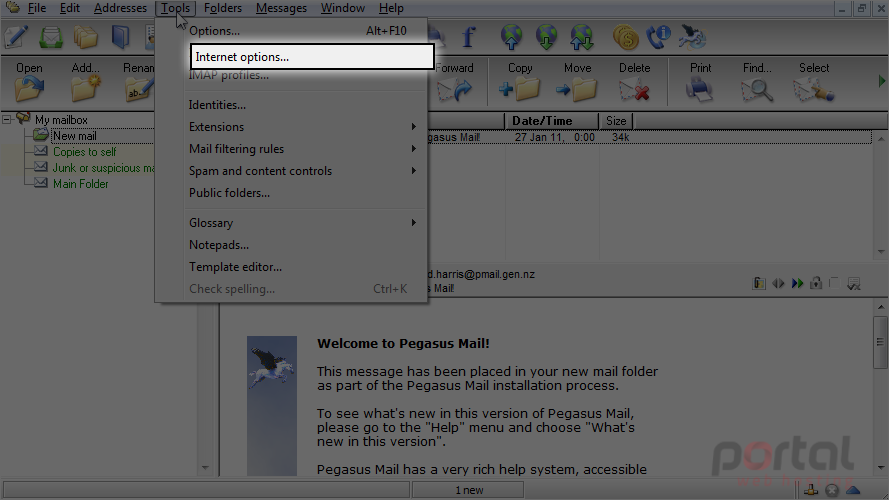Click the blue-green double arrow preview icon

798,283
